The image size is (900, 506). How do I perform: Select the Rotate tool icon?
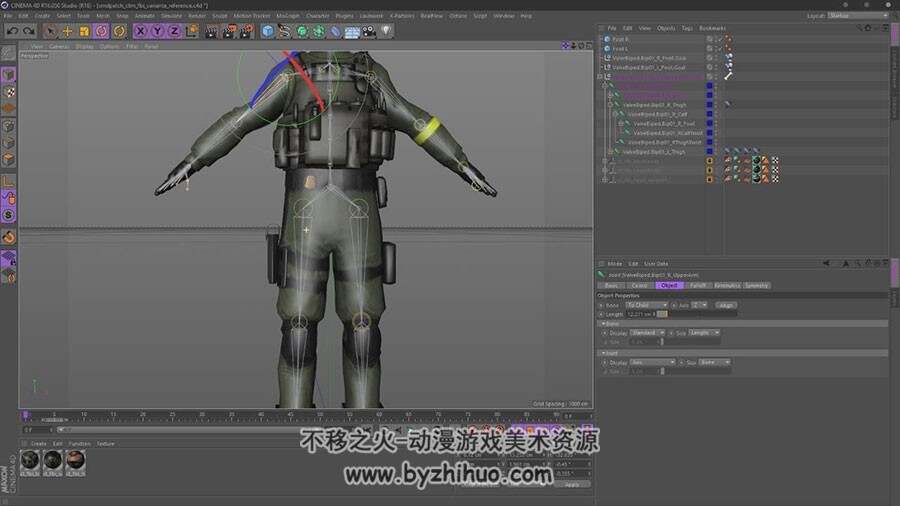(x=102, y=31)
